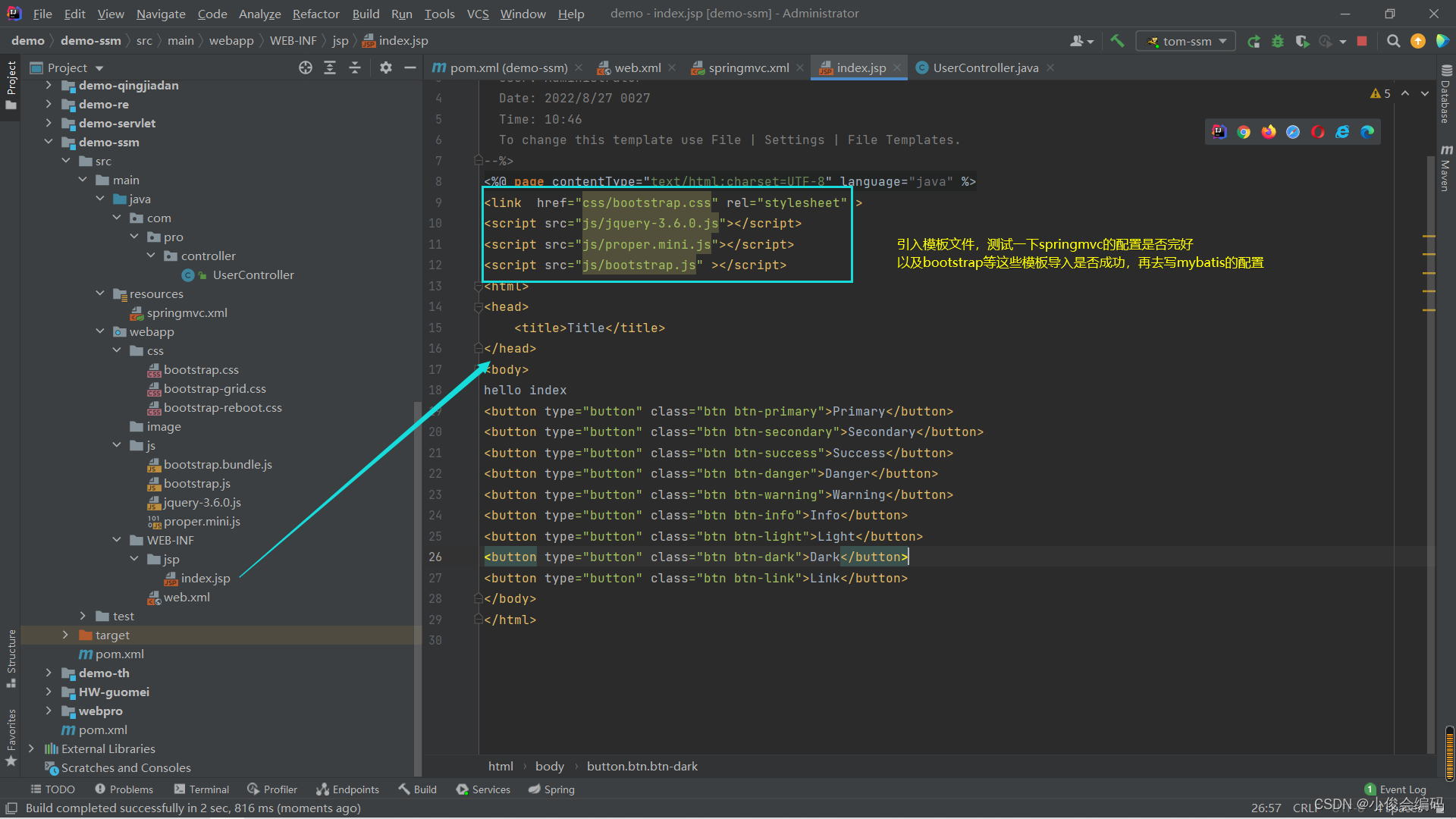Click webapp in the breadcrumb path
Viewport: 1456px width, 819px height.
[231, 41]
